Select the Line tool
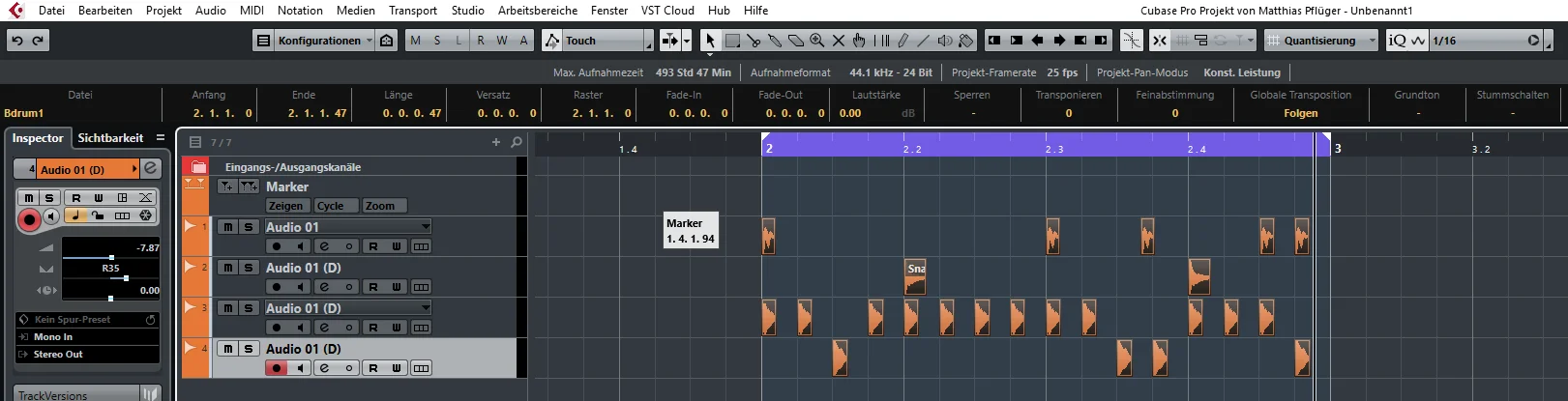The image size is (1568, 401). coord(924,41)
